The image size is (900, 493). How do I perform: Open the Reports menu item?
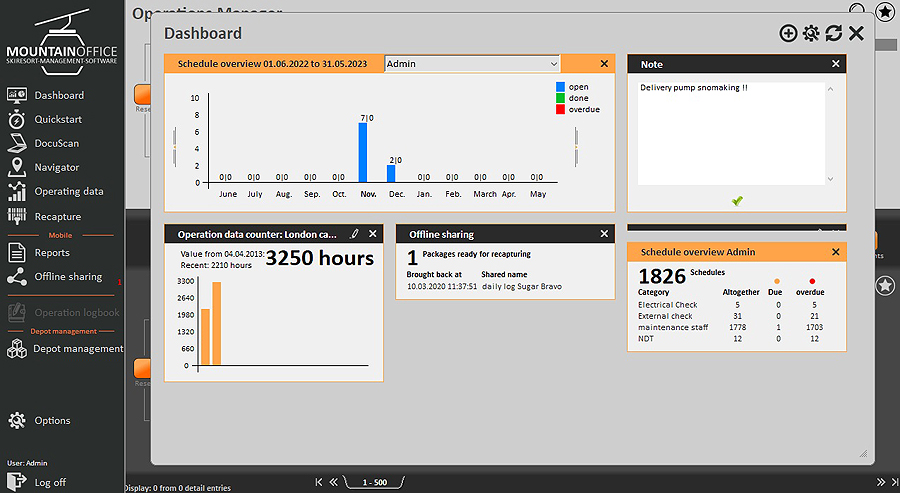point(52,253)
